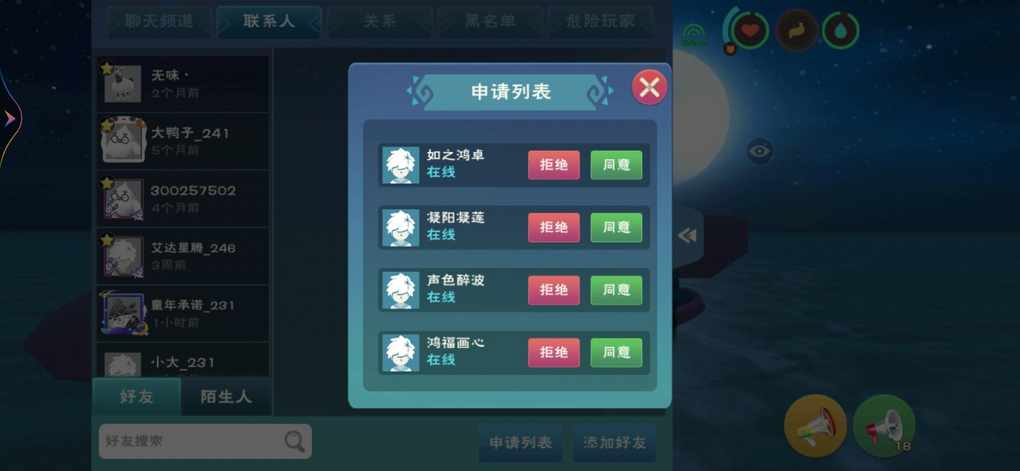
Task: Switch to the 聊天频道 tab
Action: (x=159, y=21)
